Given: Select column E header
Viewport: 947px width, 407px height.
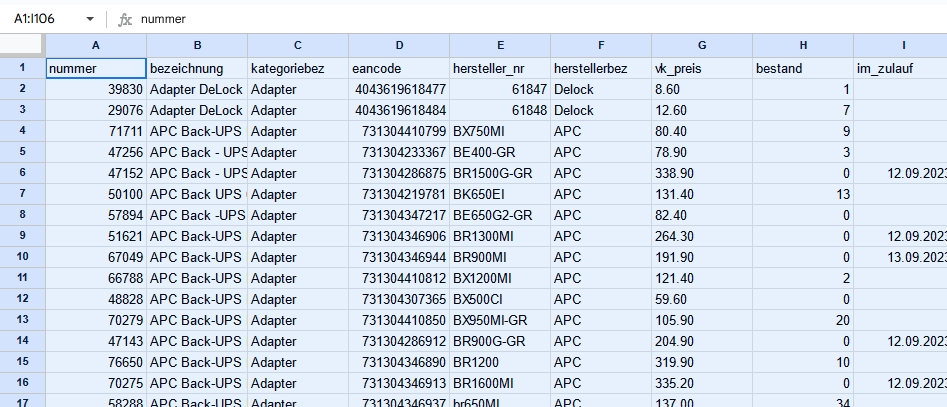Looking at the screenshot, I should pyautogui.click(x=499, y=45).
